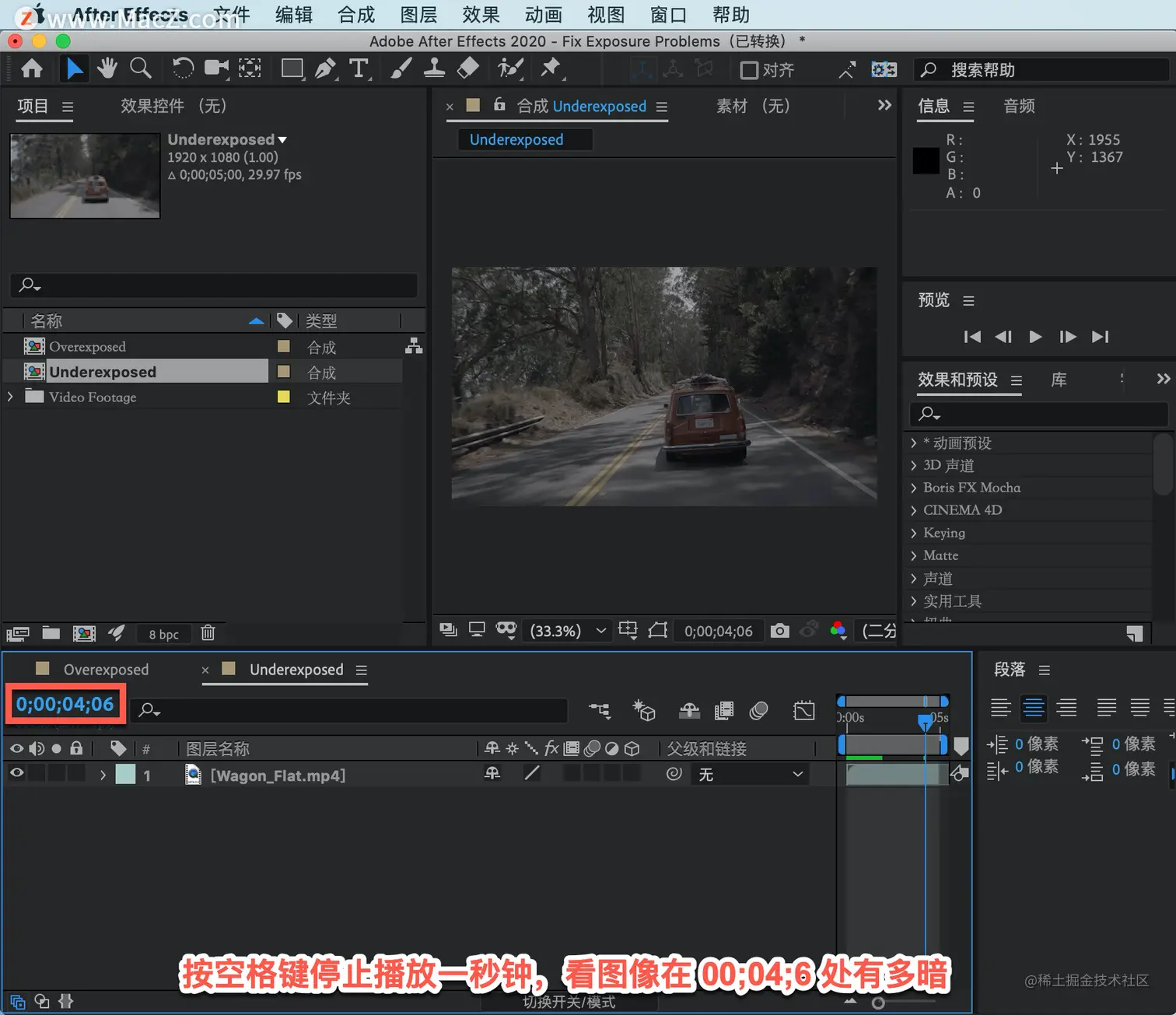Viewport: 1176px width, 1015px height.
Task: Switch to the Overexposed timeline tab
Action: (106, 670)
